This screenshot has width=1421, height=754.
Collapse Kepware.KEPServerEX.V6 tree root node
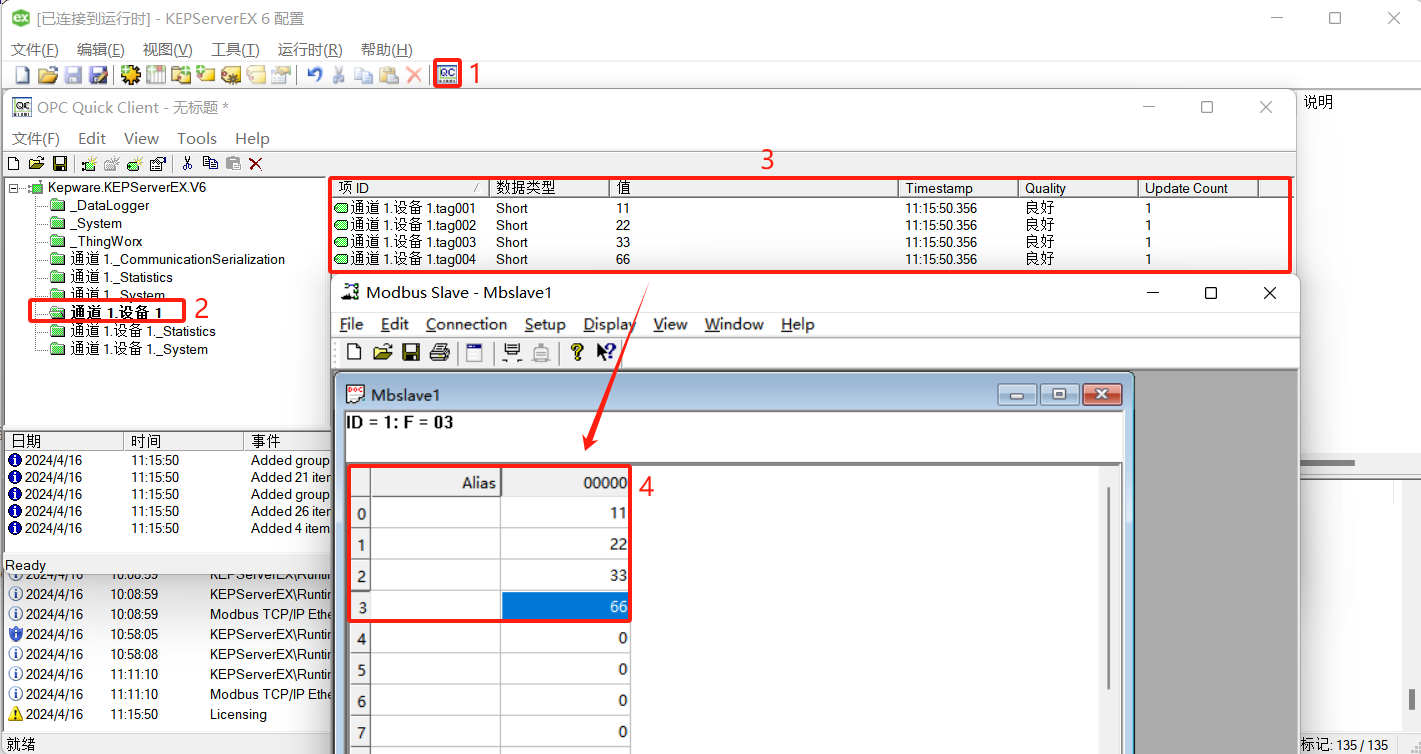tap(13, 188)
